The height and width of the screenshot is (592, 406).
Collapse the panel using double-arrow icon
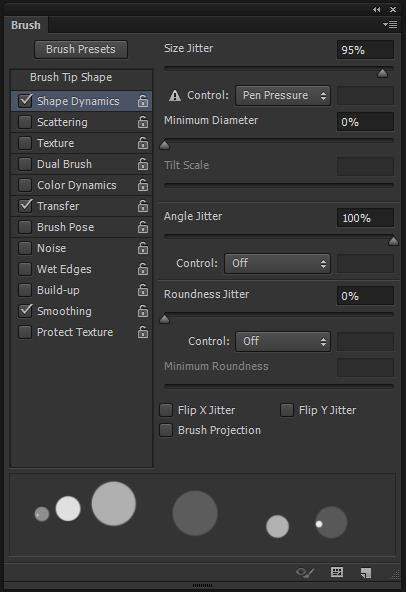pos(377,9)
